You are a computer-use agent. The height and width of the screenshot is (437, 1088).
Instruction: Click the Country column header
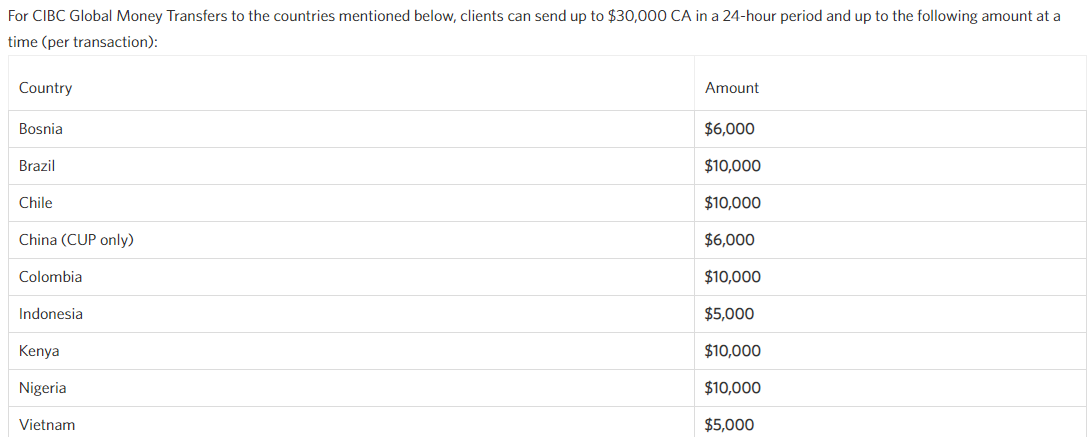(x=46, y=88)
